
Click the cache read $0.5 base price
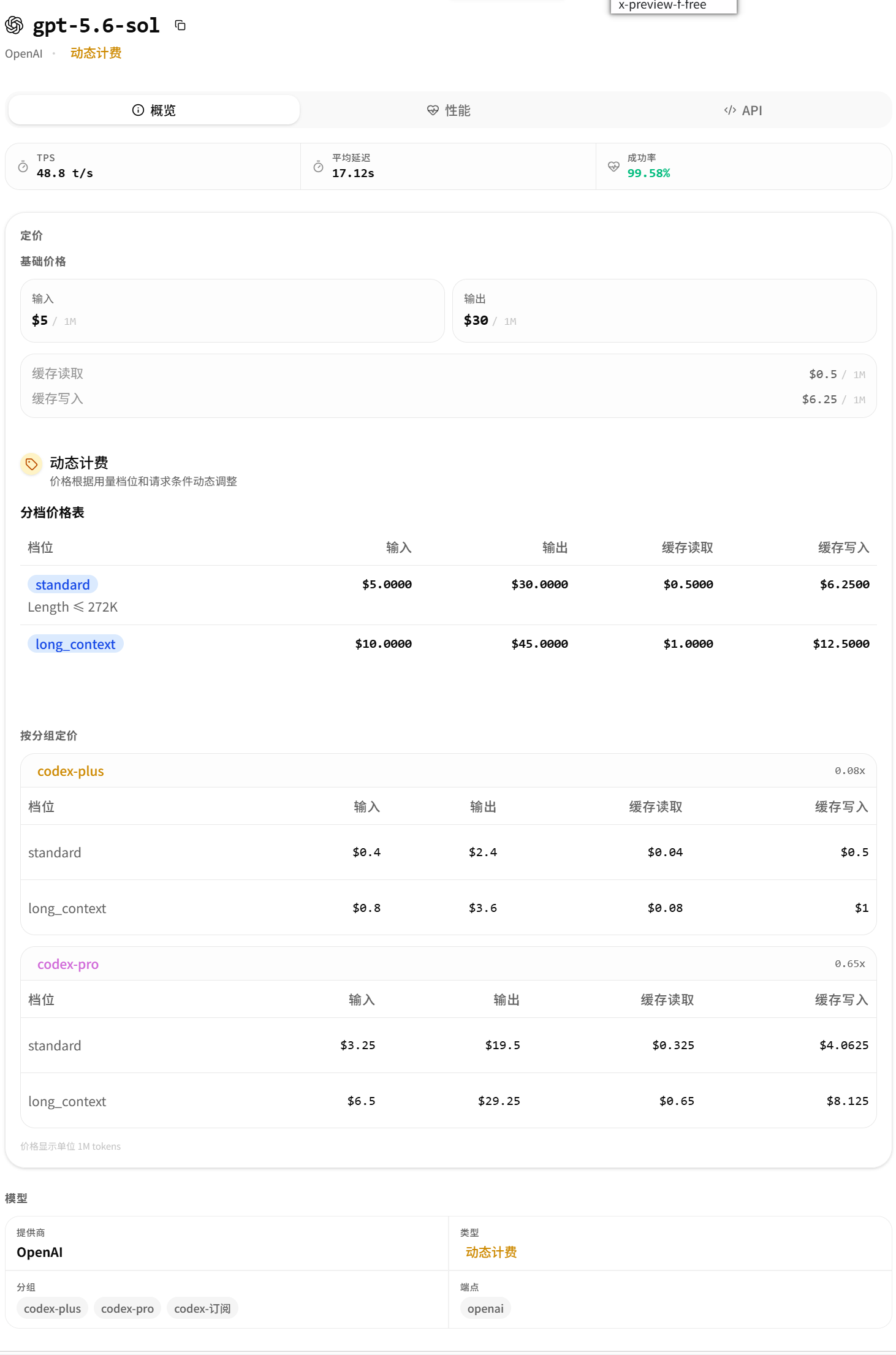coord(822,374)
